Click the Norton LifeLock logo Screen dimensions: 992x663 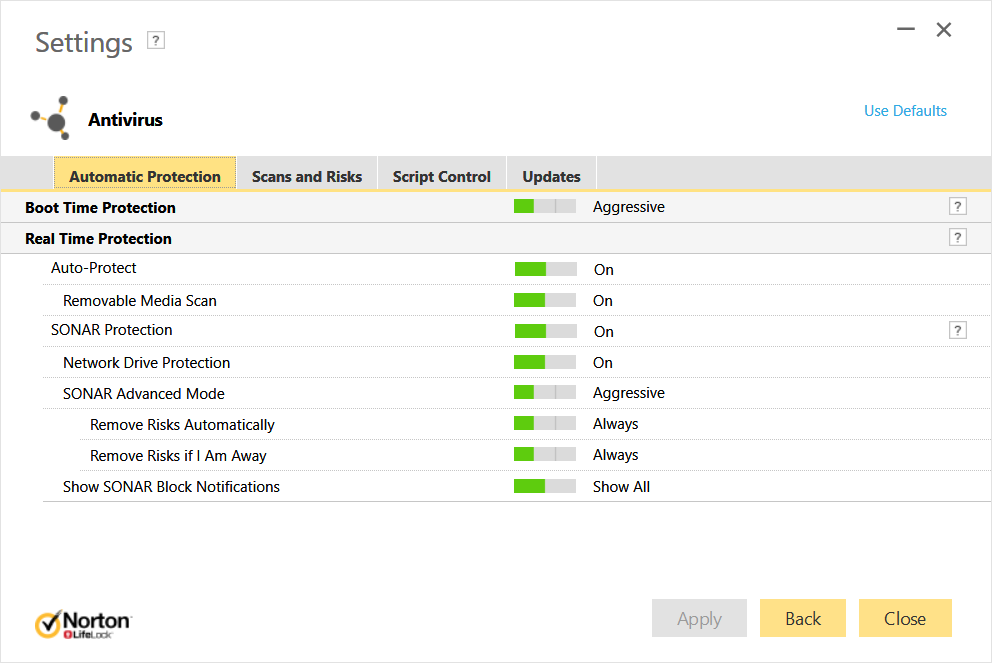[83, 624]
